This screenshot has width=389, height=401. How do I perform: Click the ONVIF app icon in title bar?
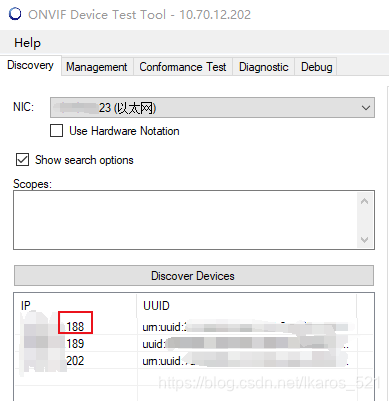point(15,14)
